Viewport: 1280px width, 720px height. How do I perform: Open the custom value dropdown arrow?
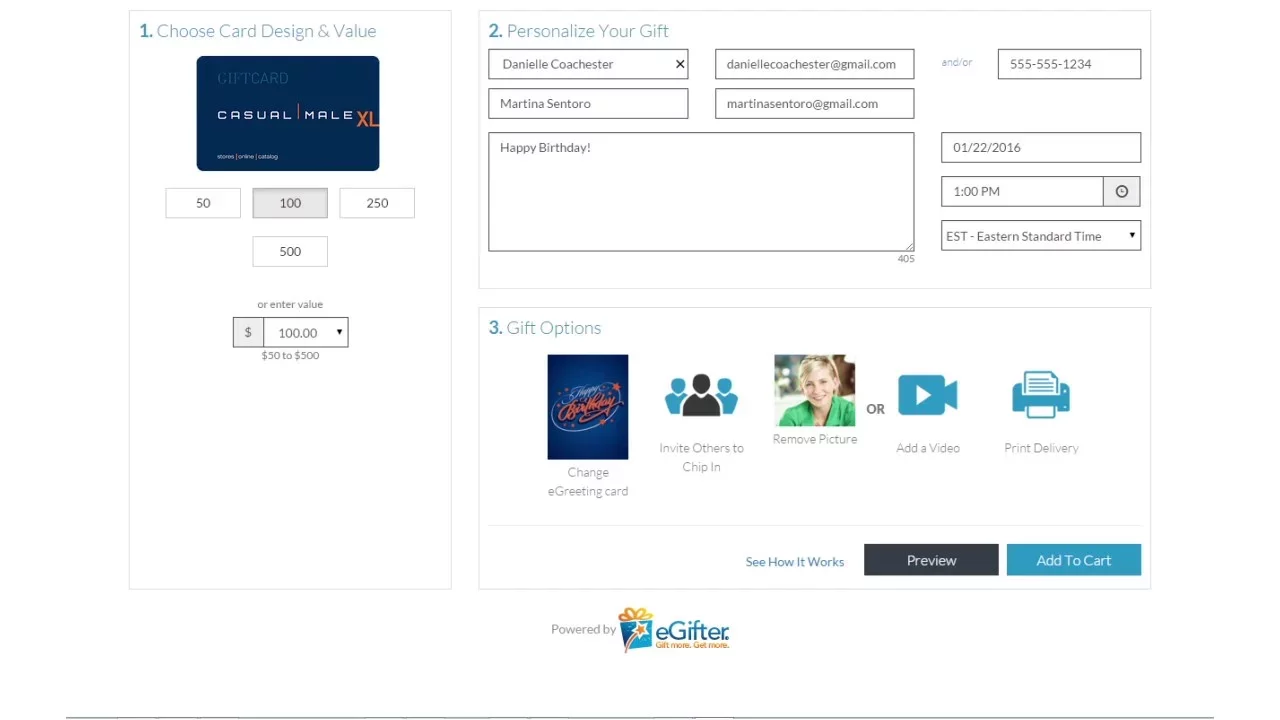click(339, 332)
